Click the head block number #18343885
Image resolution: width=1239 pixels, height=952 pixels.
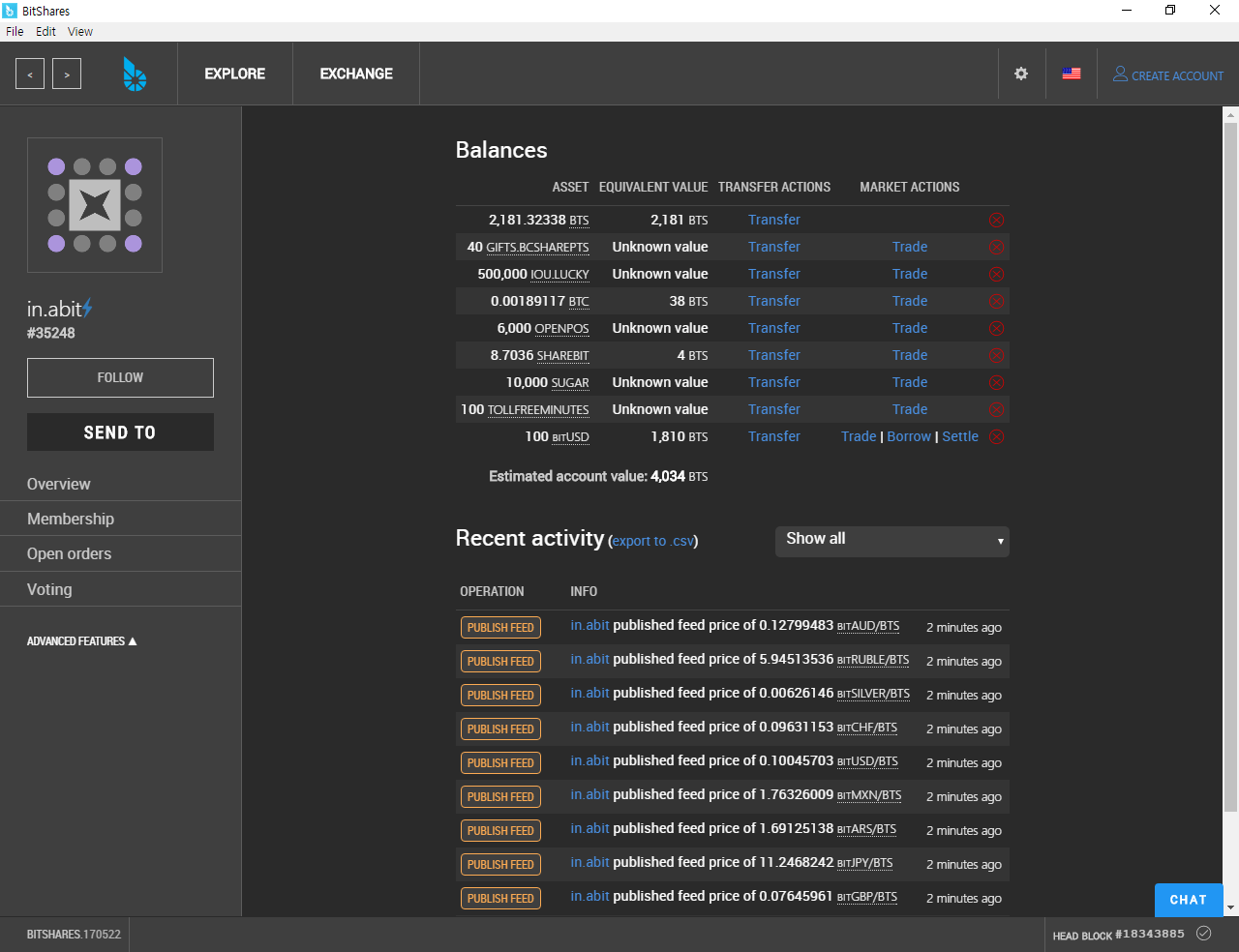pyautogui.click(x=1150, y=934)
